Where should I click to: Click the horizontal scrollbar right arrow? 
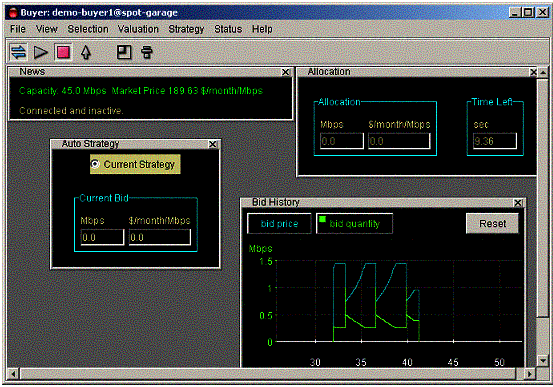(530, 374)
